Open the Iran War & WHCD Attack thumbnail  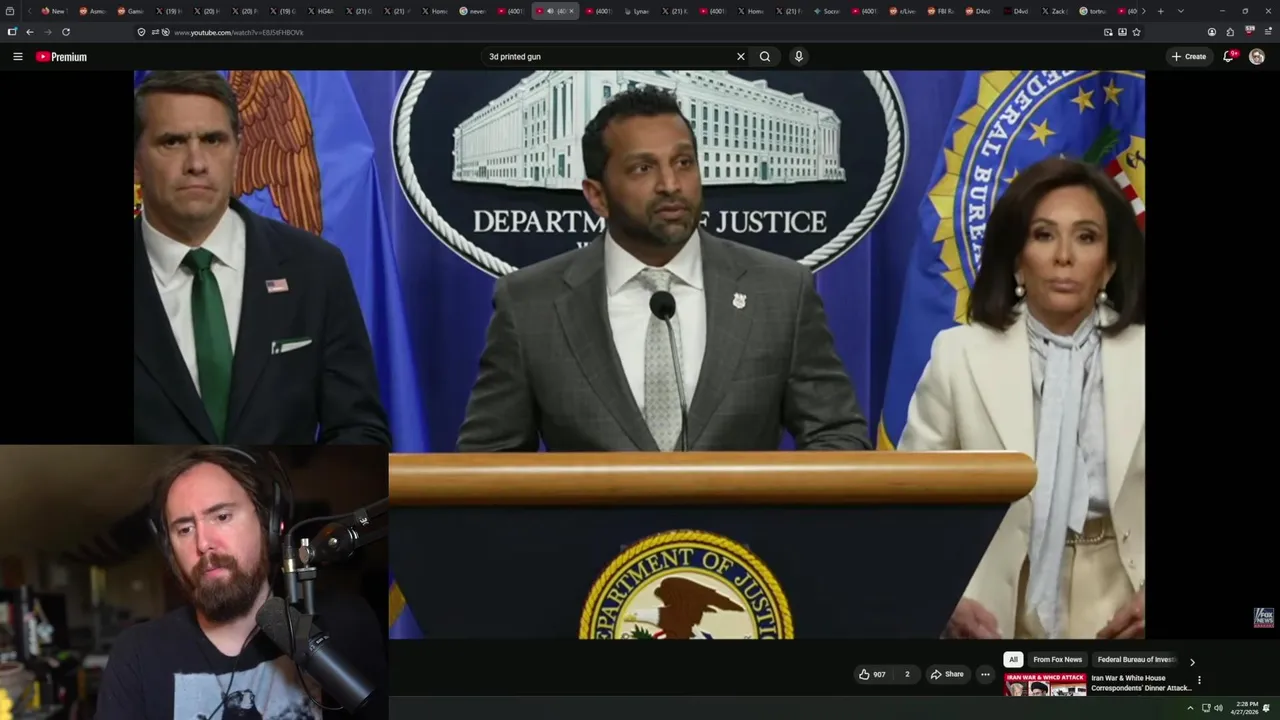(x=1045, y=685)
